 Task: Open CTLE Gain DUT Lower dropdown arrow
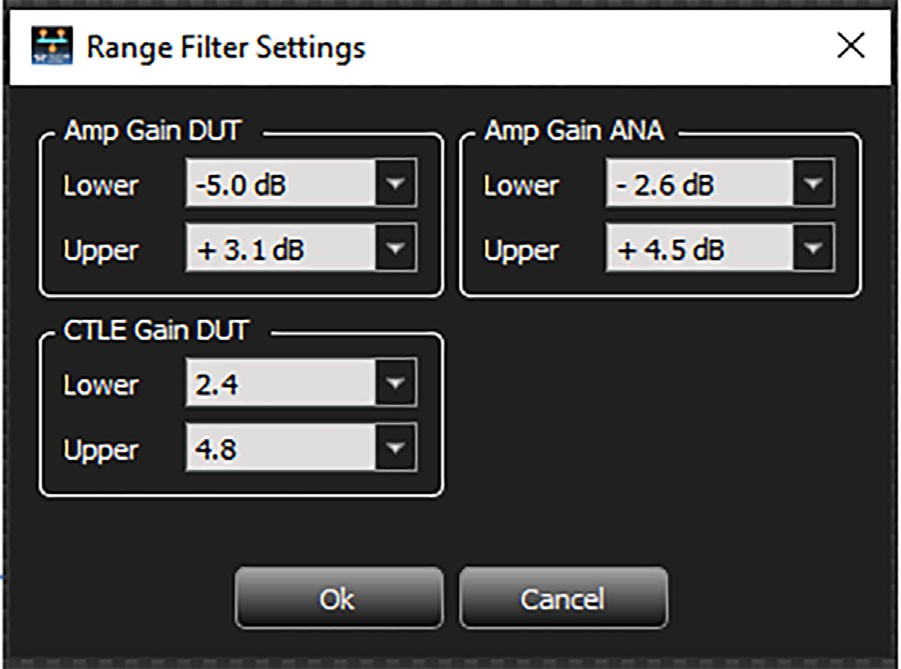click(395, 383)
